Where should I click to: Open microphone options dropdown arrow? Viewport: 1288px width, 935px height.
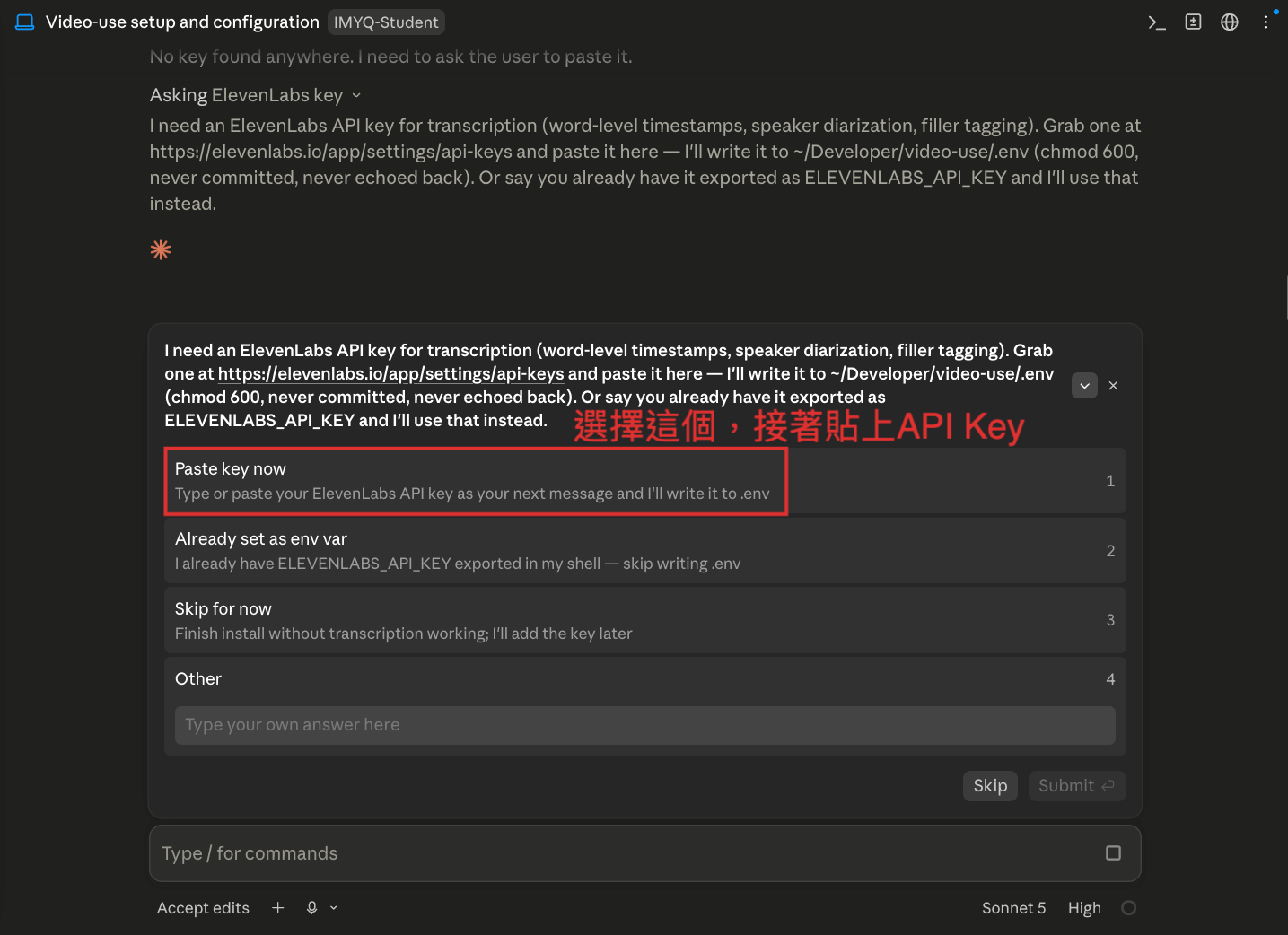334,908
